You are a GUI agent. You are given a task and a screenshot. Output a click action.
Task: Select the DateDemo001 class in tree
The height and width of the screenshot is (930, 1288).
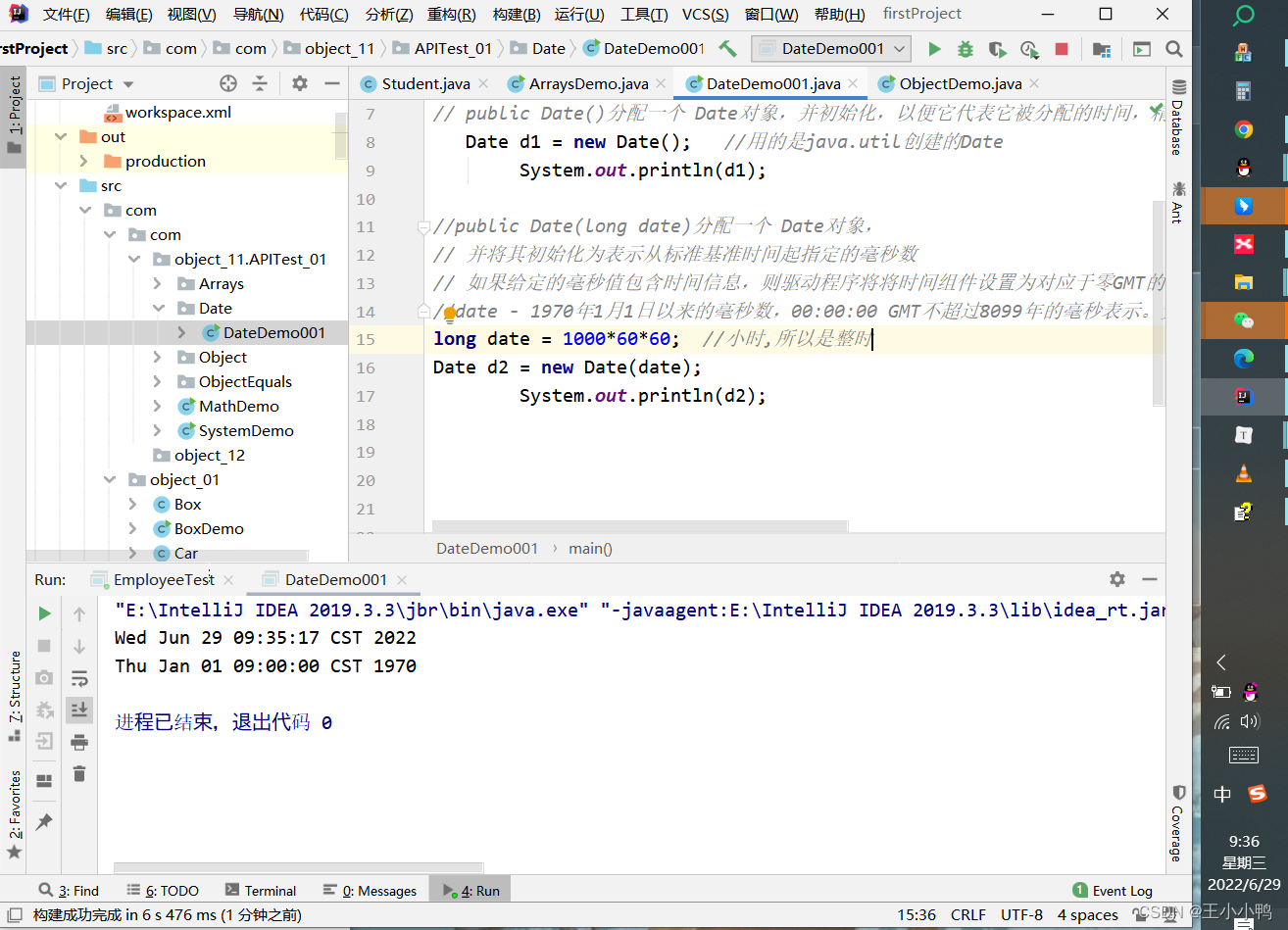coord(273,332)
